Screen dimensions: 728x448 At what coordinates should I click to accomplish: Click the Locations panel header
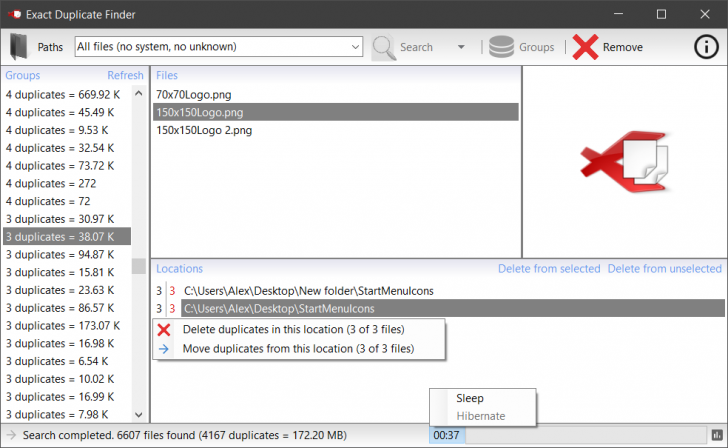[179, 269]
